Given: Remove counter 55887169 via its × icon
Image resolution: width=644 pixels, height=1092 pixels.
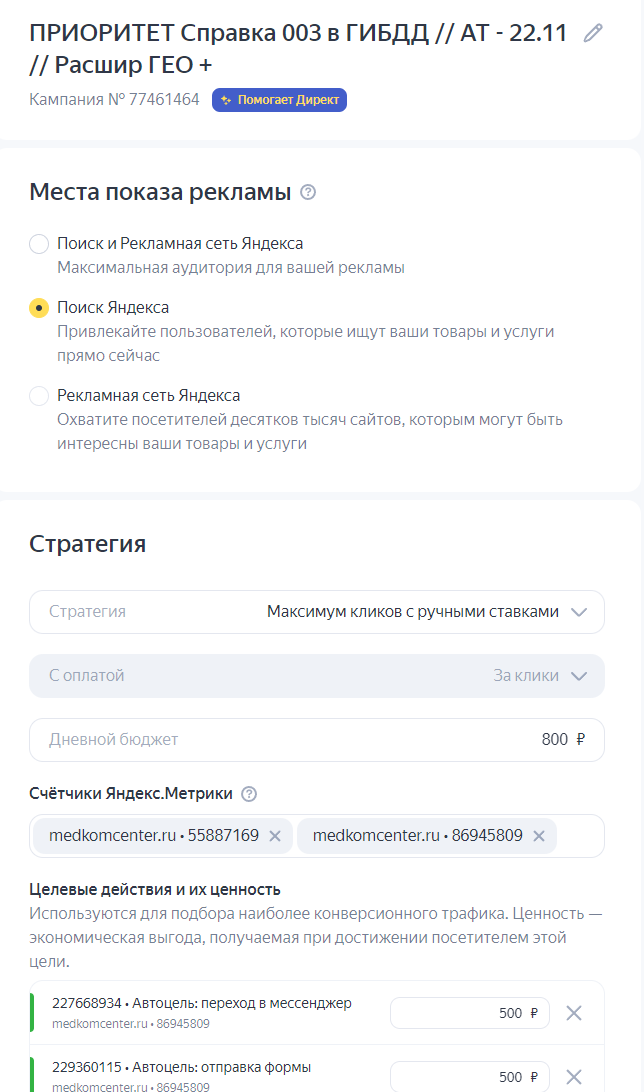Looking at the screenshot, I should tap(275, 836).
